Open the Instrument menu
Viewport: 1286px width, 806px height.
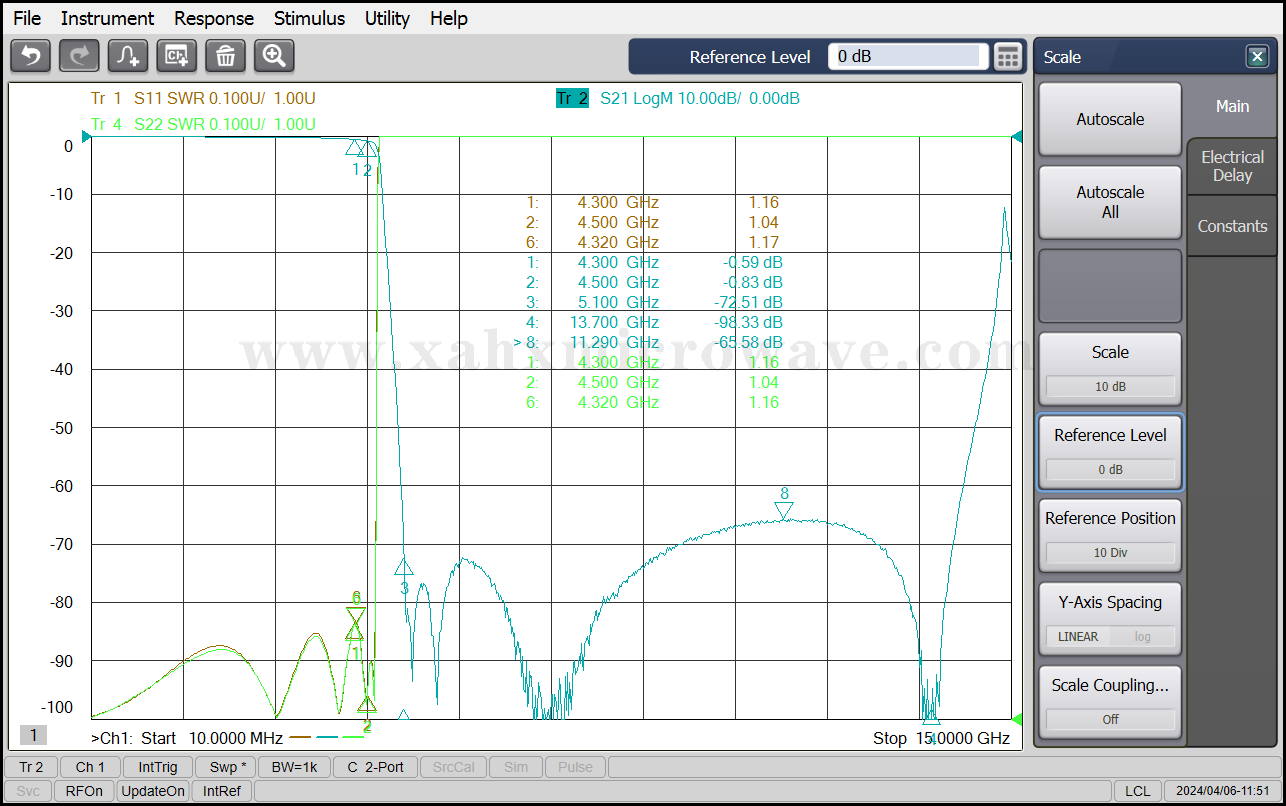click(107, 18)
